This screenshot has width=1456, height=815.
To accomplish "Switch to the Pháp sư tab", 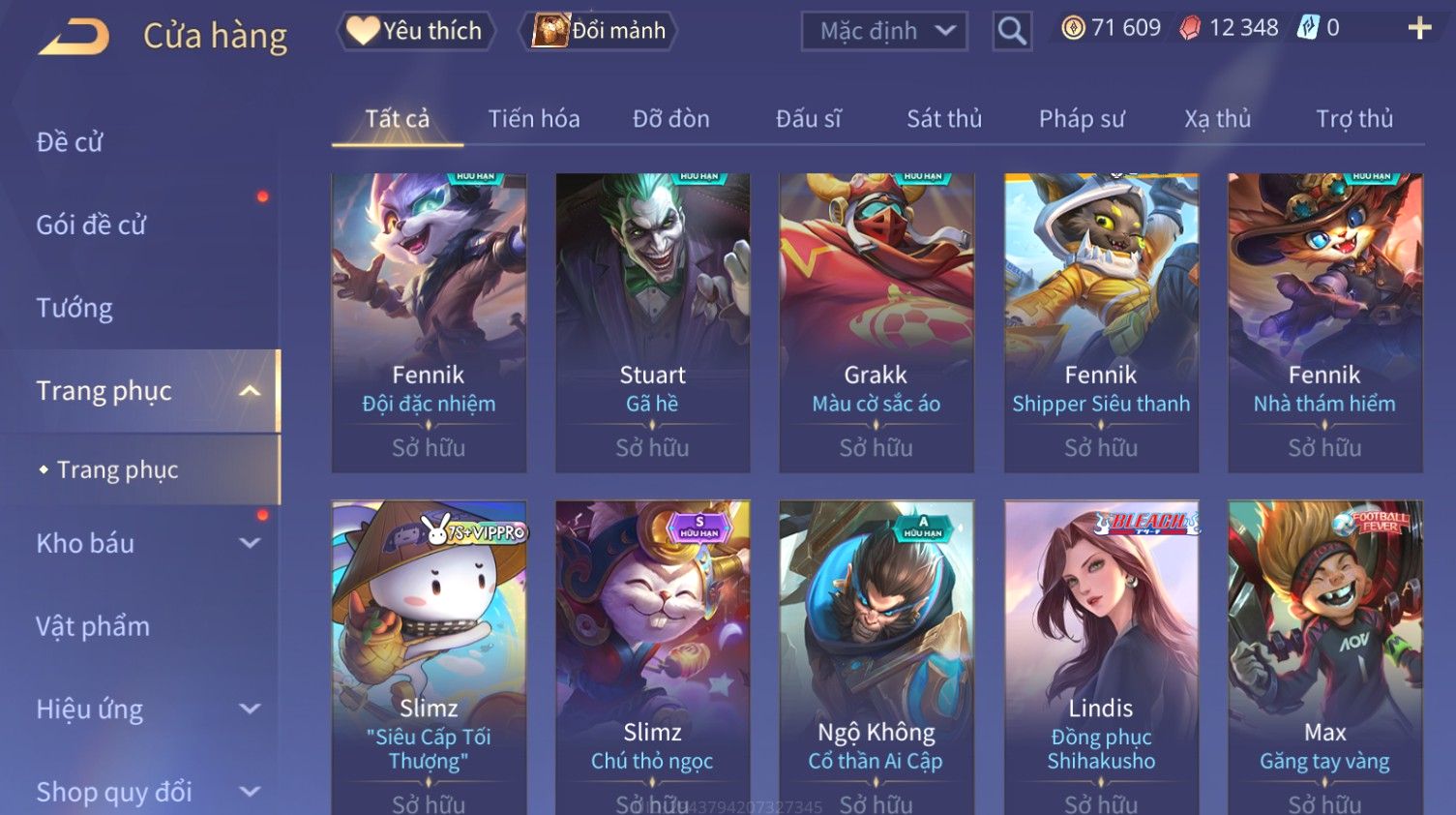I will click(1082, 119).
